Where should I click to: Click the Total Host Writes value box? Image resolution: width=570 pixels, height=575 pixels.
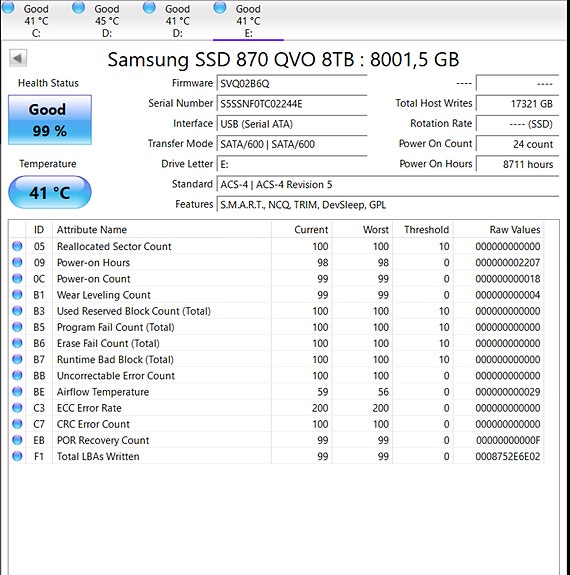[x=518, y=103]
